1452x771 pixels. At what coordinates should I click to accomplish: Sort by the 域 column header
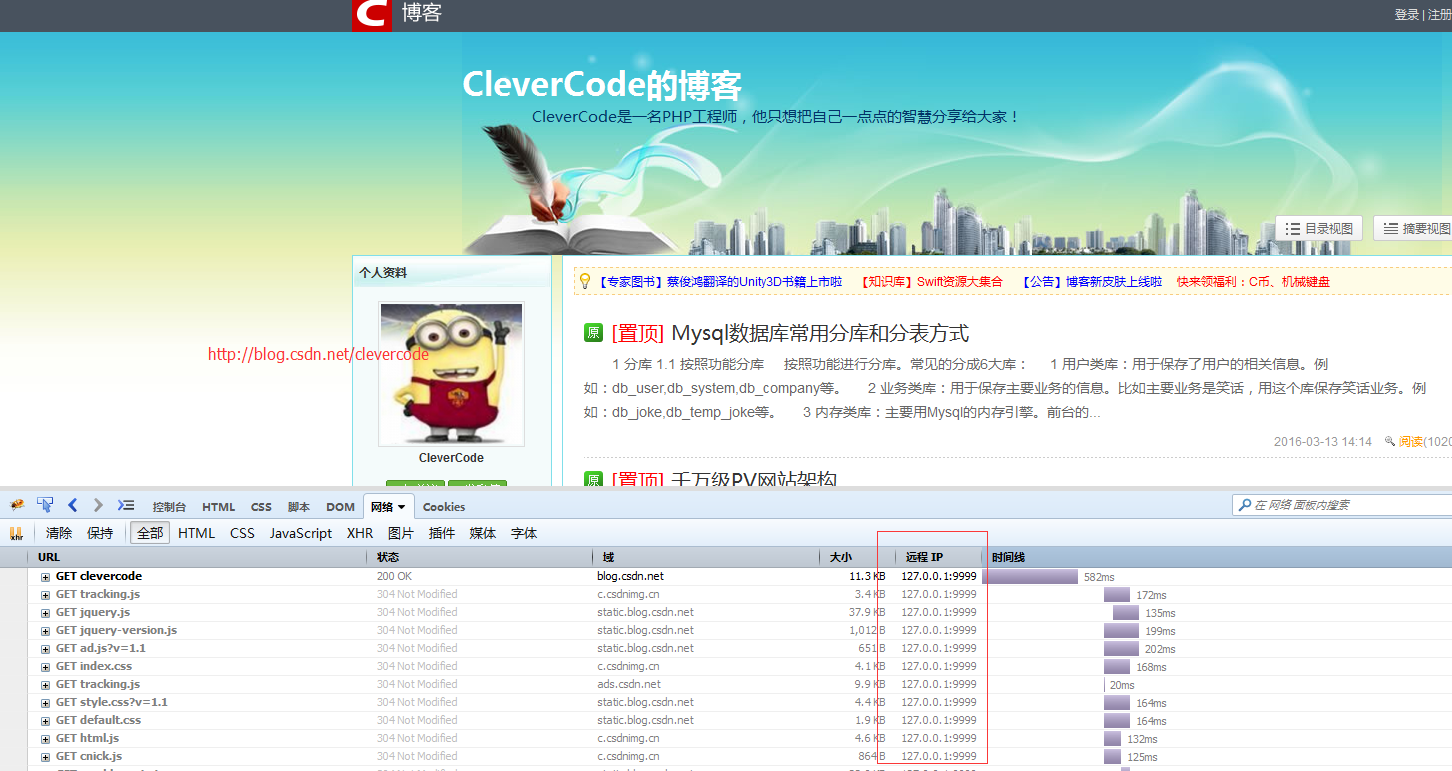point(706,557)
